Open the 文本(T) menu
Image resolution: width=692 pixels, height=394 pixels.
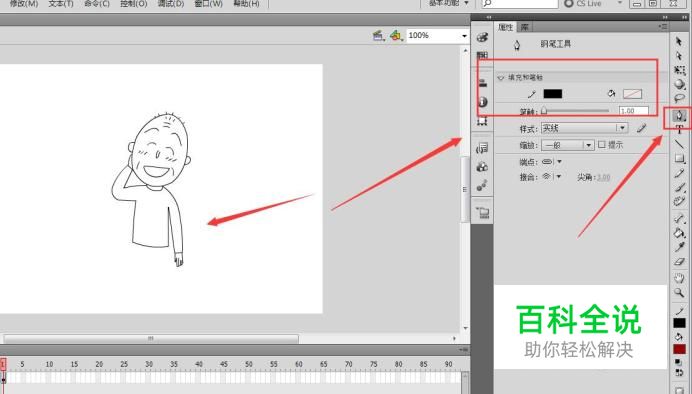point(61,4)
